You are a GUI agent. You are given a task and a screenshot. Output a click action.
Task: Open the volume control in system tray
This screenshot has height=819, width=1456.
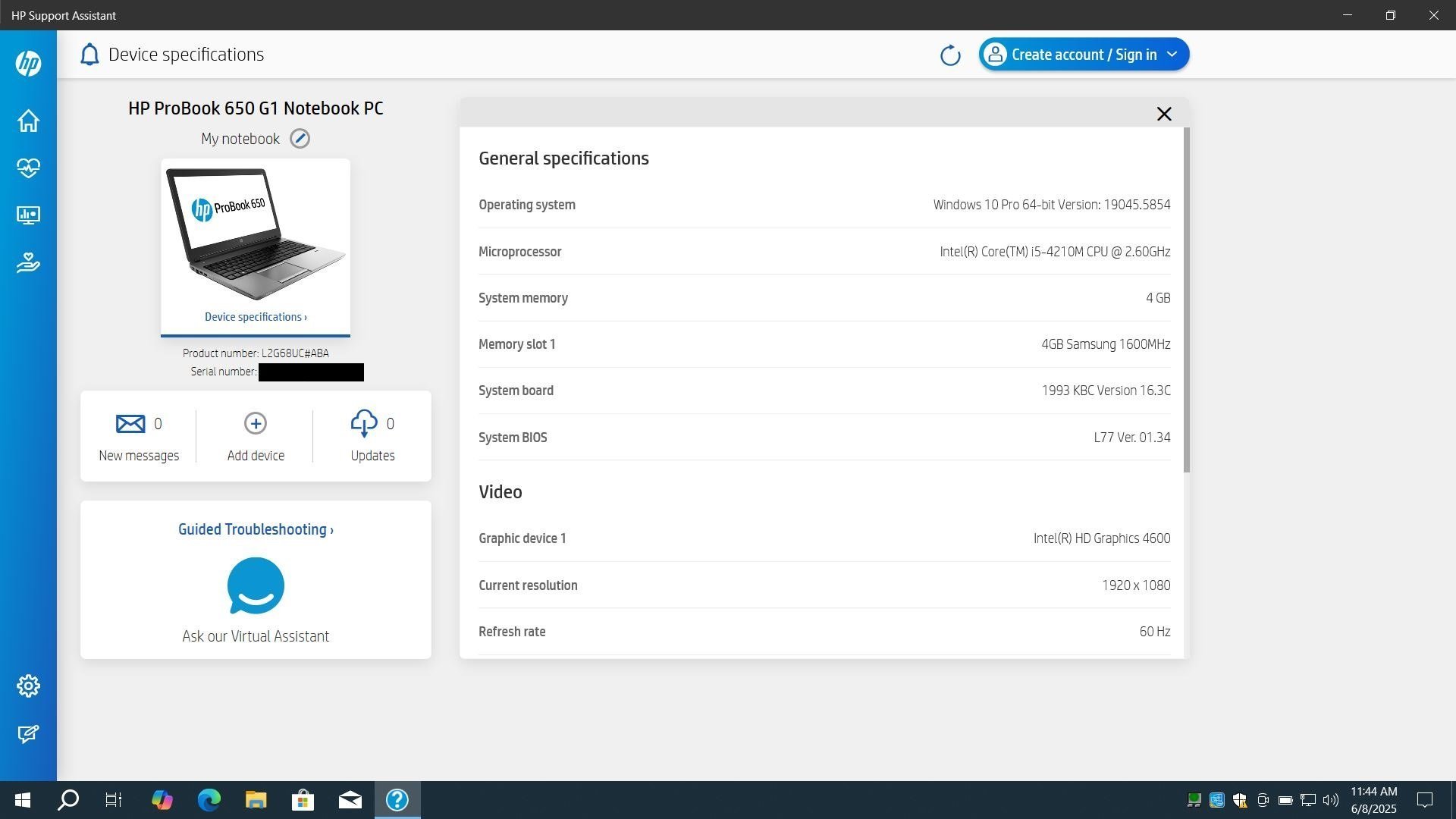(x=1331, y=800)
